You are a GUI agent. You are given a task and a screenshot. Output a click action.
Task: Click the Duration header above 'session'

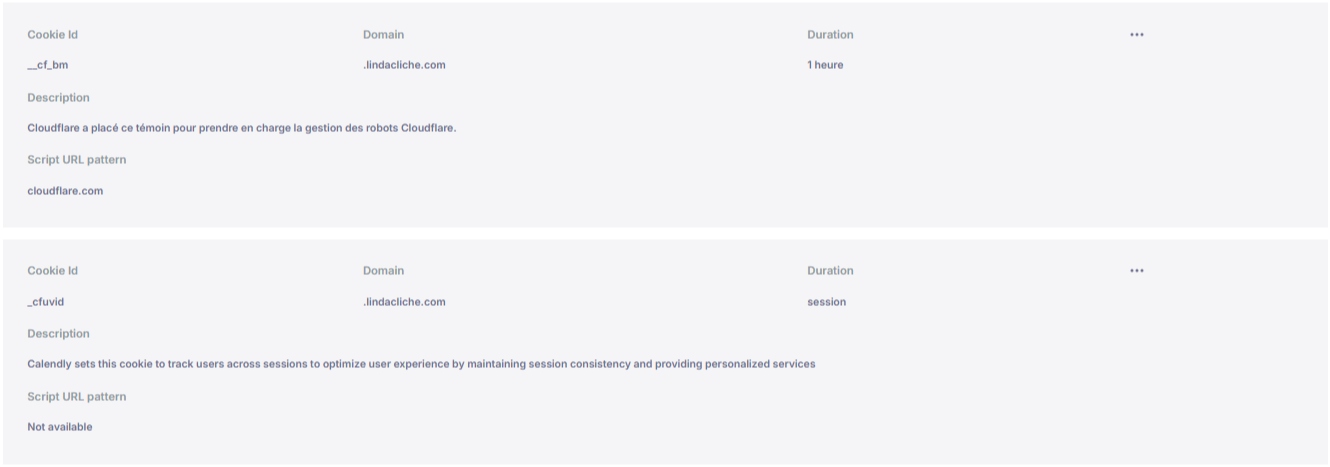click(x=830, y=271)
